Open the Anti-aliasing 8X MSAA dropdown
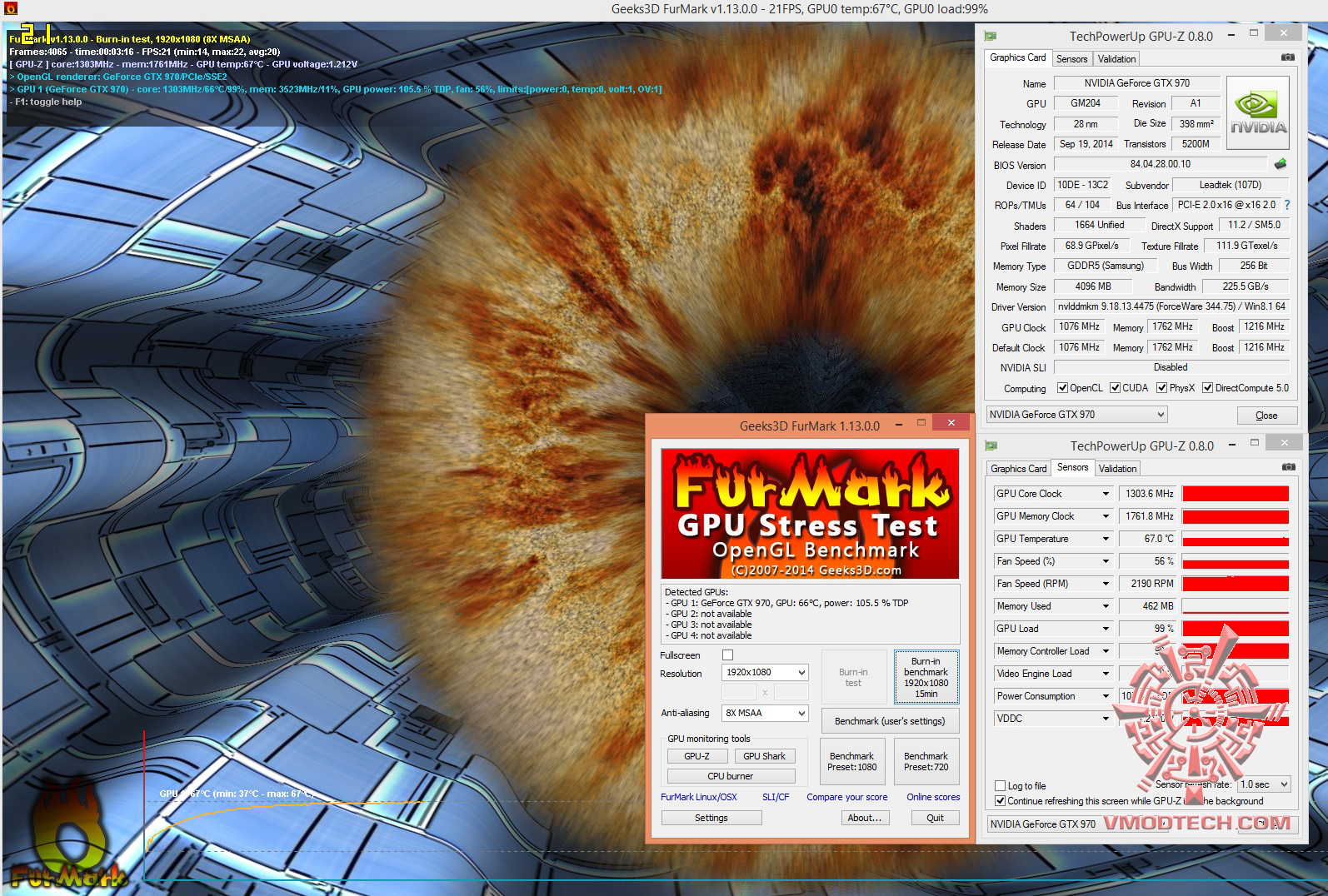This screenshot has width=1328, height=896. [765, 713]
